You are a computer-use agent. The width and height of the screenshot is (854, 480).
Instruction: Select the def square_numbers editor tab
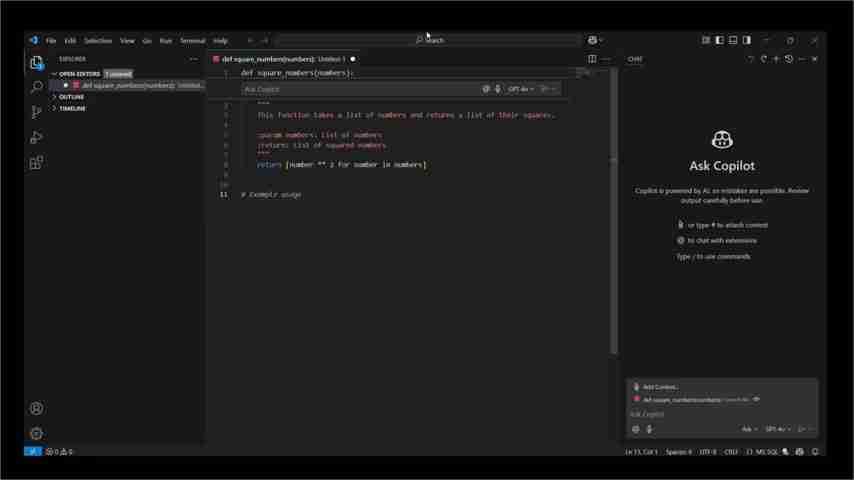[284, 59]
